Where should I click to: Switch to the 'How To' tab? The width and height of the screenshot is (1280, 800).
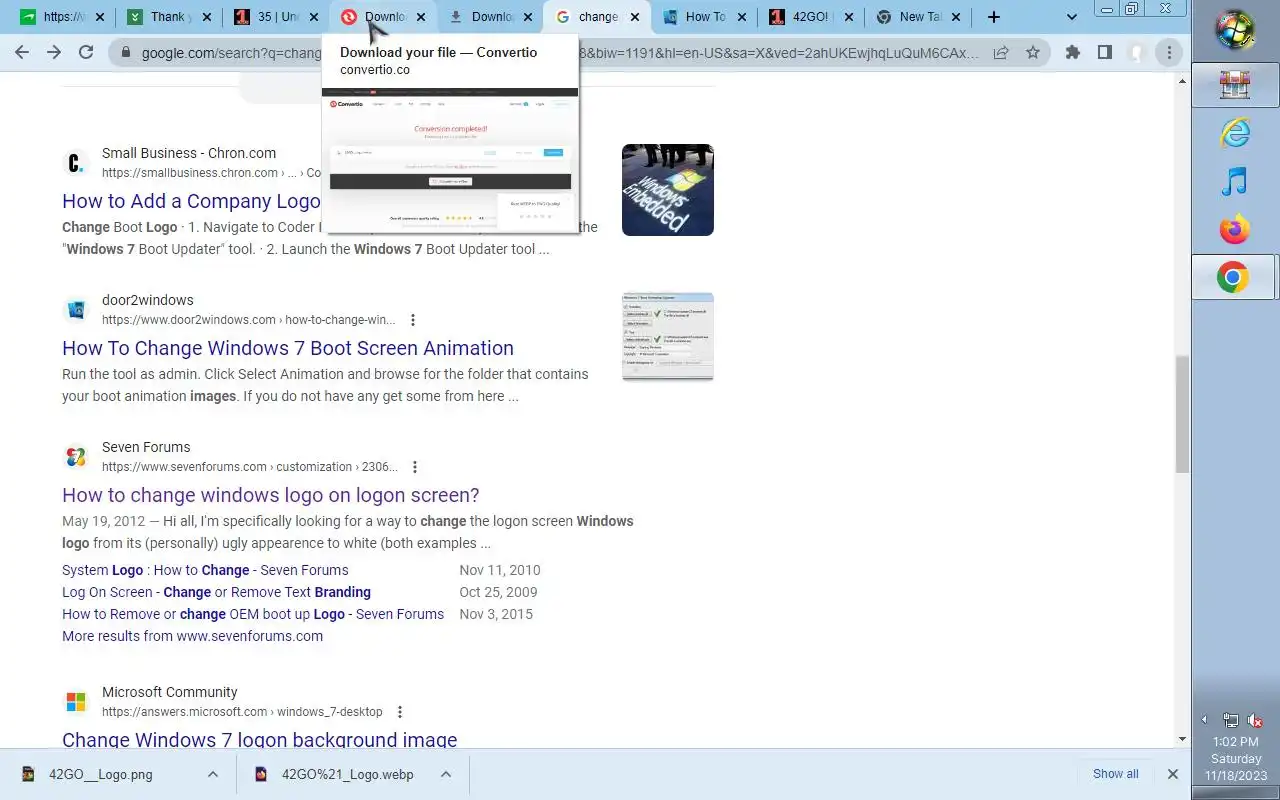point(702,17)
